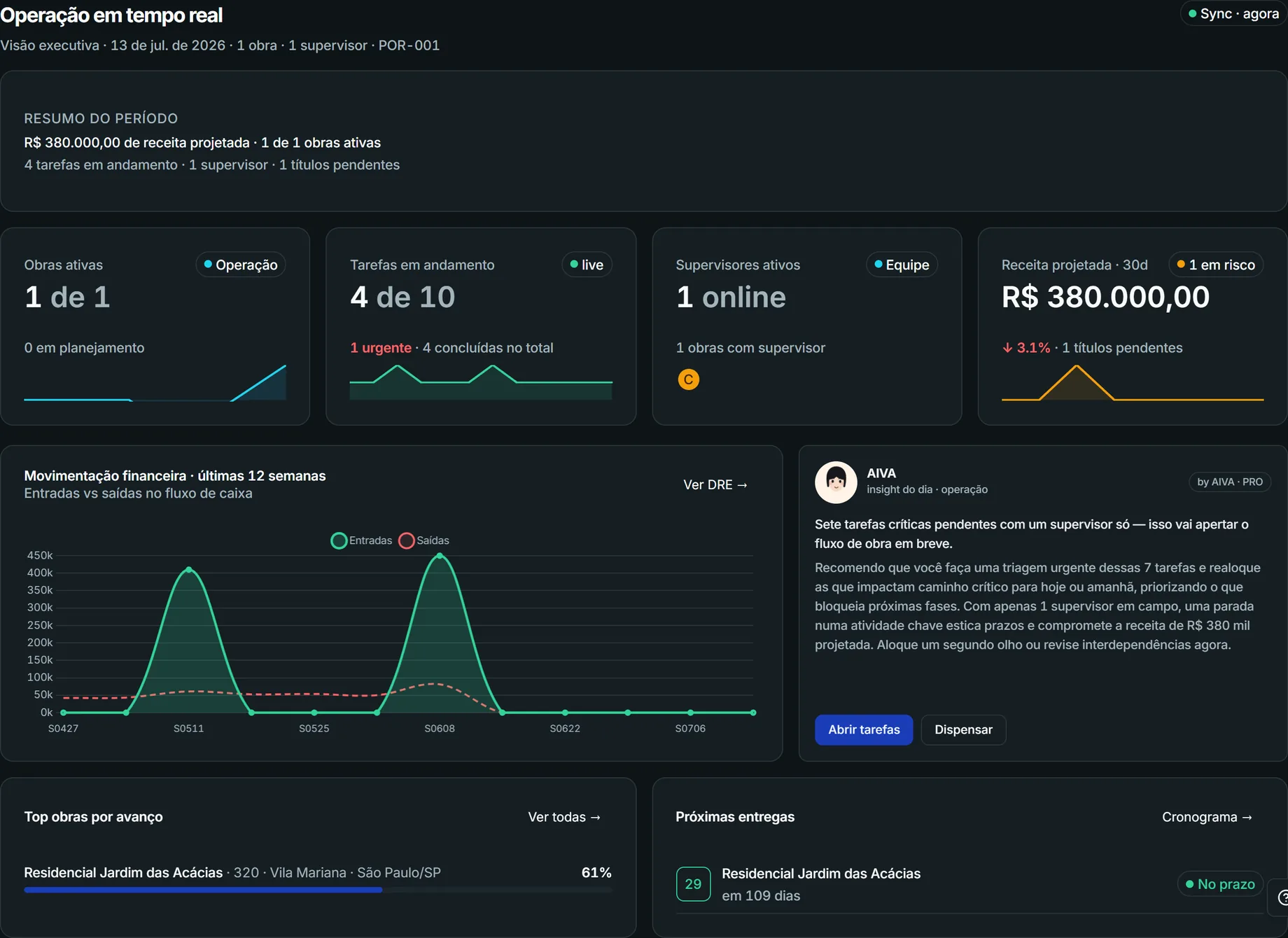Image resolution: width=1288 pixels, height=938 pixels.
Task: Click the 450k y-axis label
Action: 40,555
